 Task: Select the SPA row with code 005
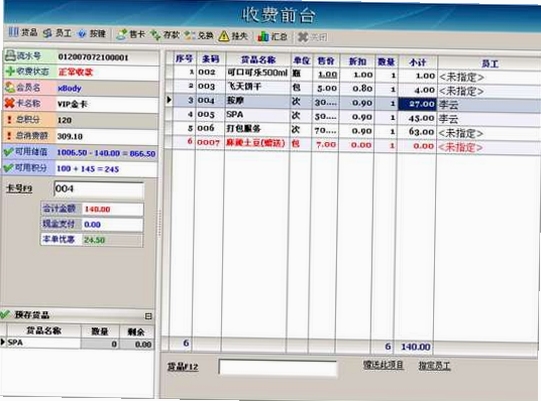click(353, 116)
